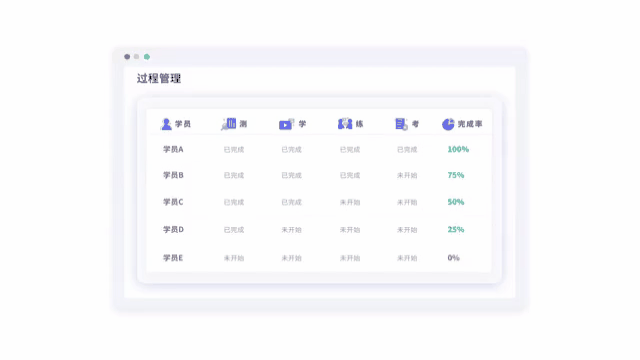Click 学员B's 未开始 status under 考
The height and width of the screenshot is (360, 640).
click(x=407, y=176)
